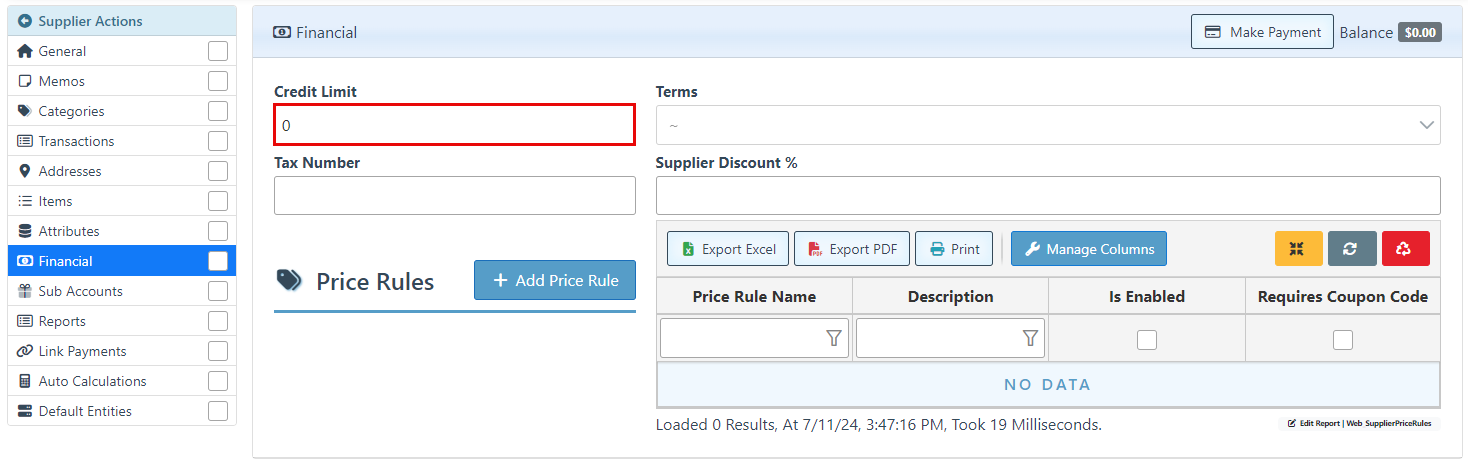Click the Print button
This screenshot has height=468, width=1468.
954,249
